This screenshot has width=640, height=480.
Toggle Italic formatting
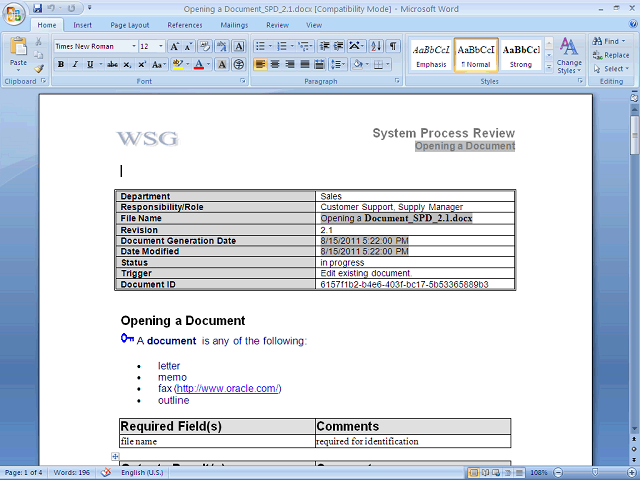click(x=75, y=64)
